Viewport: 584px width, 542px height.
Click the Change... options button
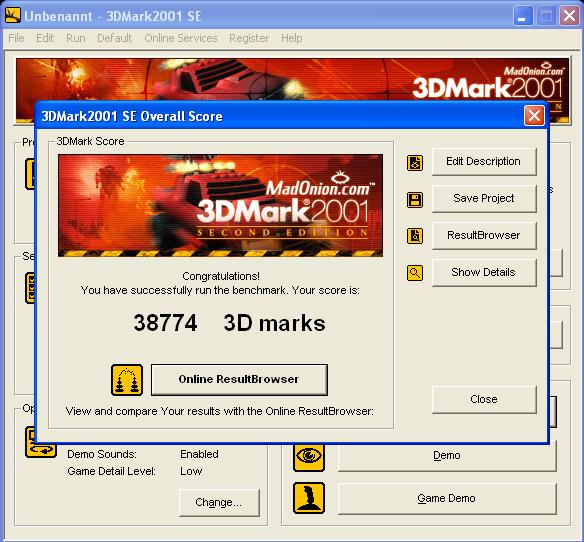pos(219,503)
